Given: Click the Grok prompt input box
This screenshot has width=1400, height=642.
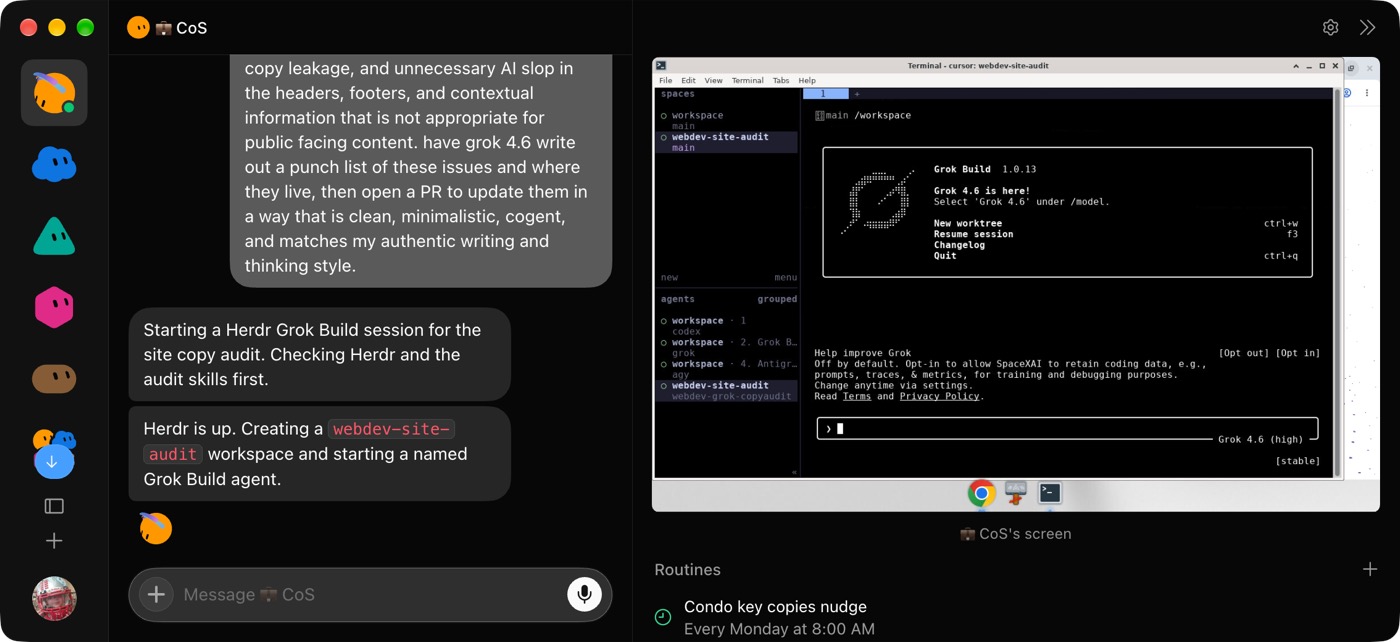Looking at the screenshot, I should point(1067,429).
